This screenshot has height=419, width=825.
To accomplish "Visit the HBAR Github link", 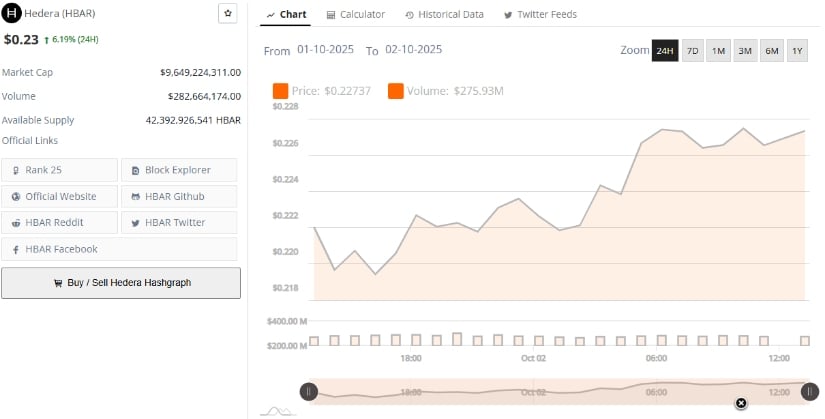I will [178, 196].
